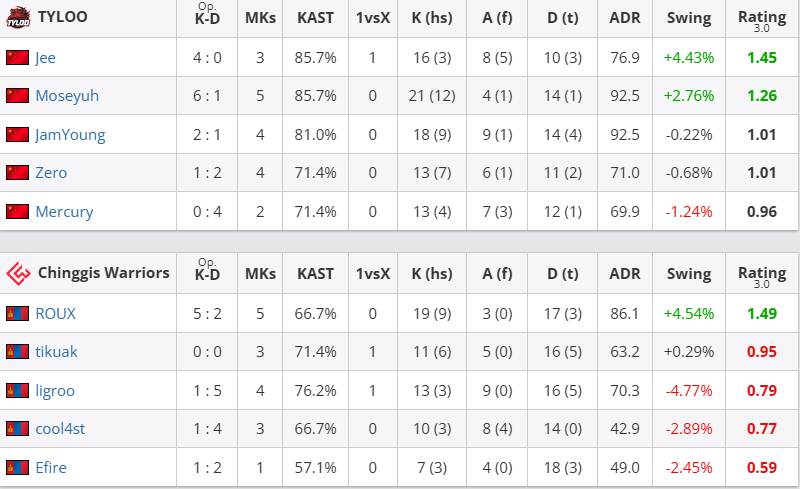Open ligroo's player page

pyautogui.click(x=55, y=390)
